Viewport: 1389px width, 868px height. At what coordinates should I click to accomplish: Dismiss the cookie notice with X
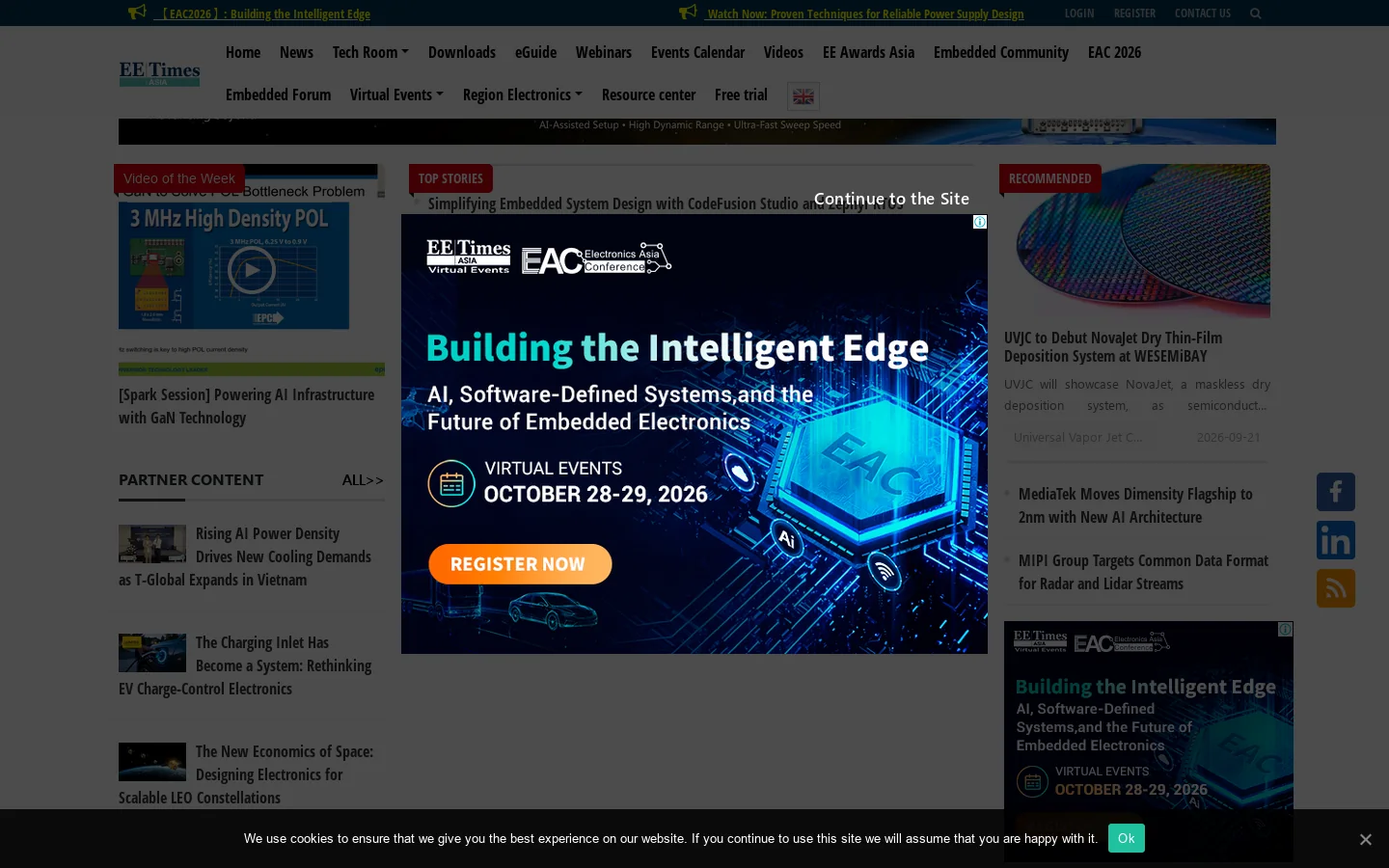tap(1365, 839)
